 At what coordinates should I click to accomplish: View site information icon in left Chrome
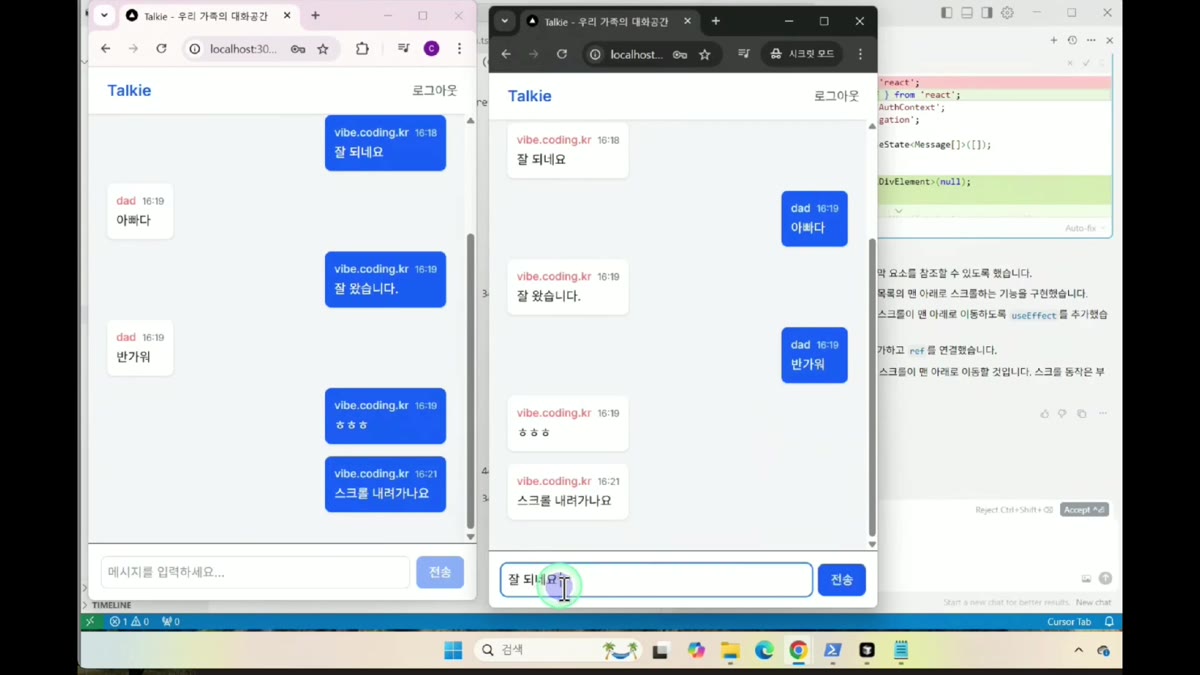(x=195, y=48)
